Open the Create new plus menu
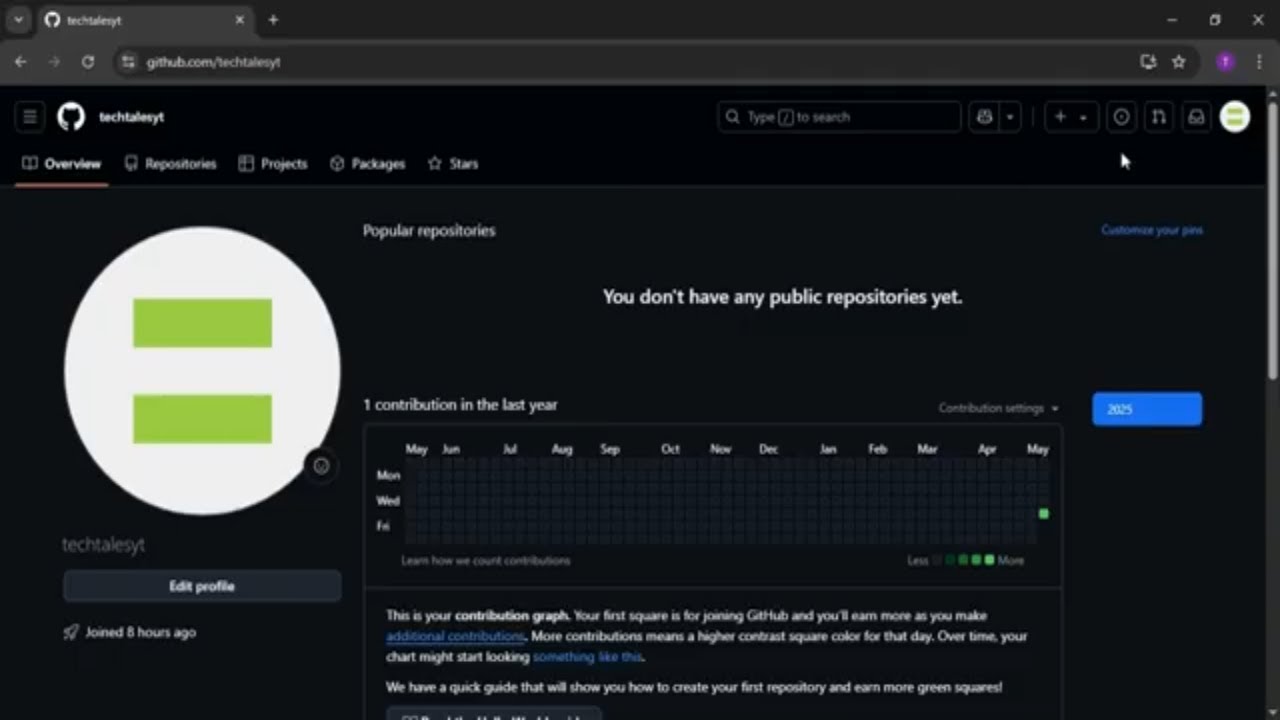Image resolution: width=1280 pixels, height=720 pixels. (1071, 117)
